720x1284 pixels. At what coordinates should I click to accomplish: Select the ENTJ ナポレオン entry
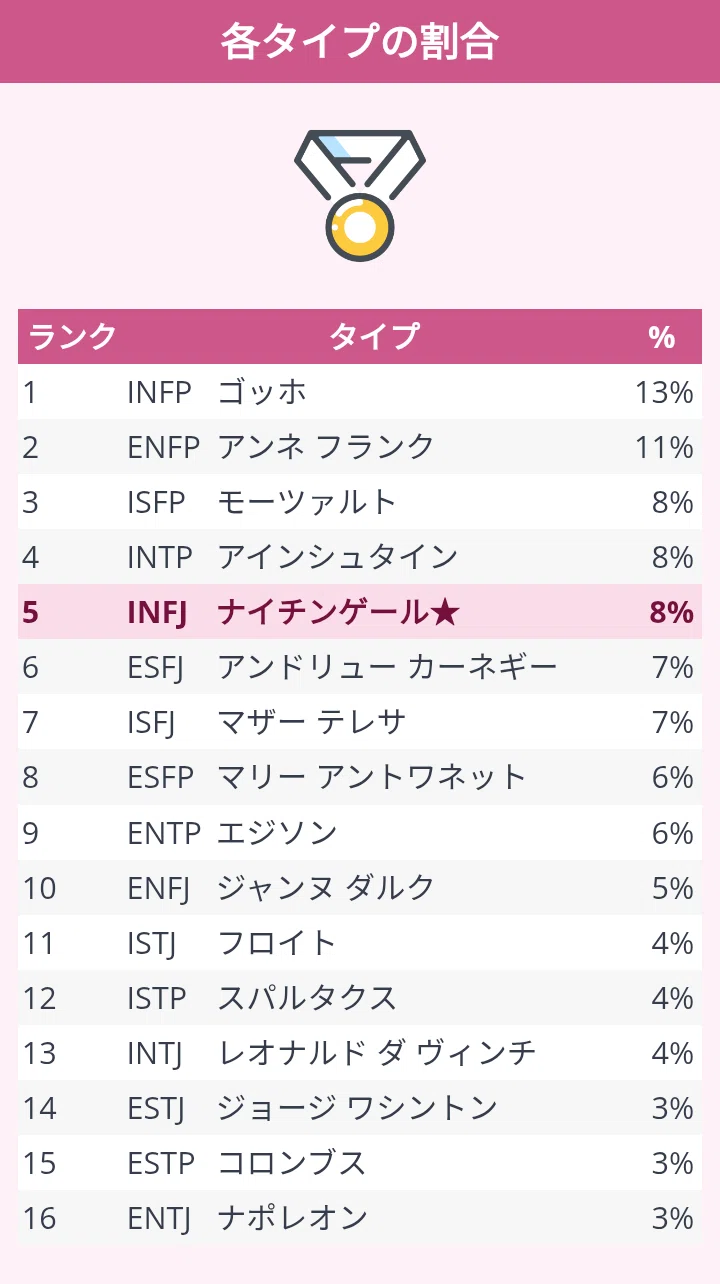click(x=360, y=1217)
